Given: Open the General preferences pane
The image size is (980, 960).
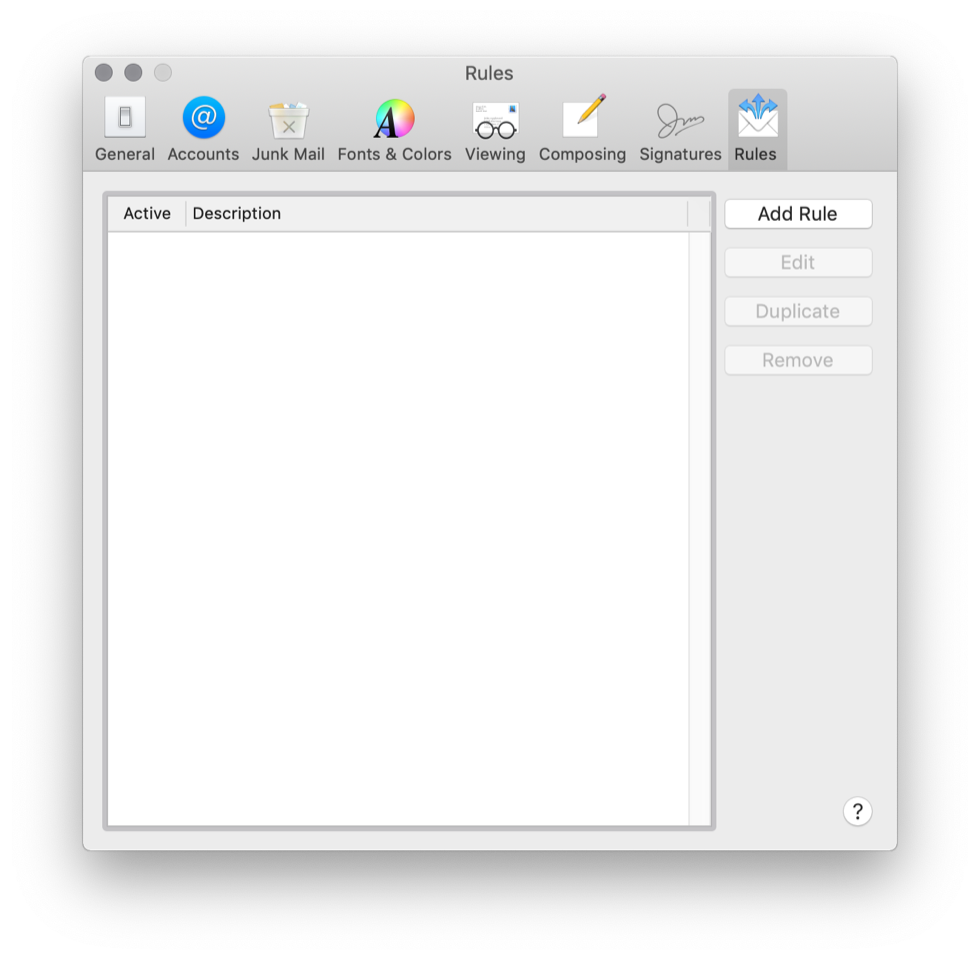Looking at the screenshot, I should click(x=125, y=129).
